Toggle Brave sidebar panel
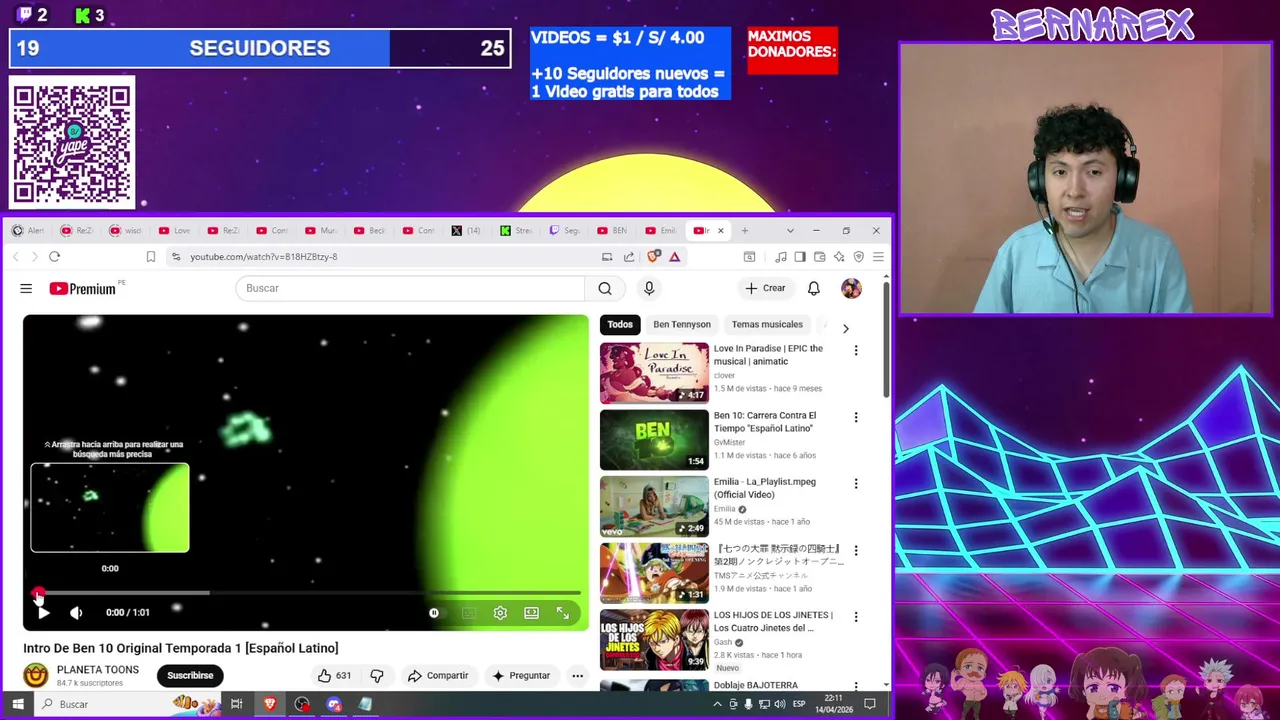This screenshot has width=1280, height=720. click(x=800, y=257)
